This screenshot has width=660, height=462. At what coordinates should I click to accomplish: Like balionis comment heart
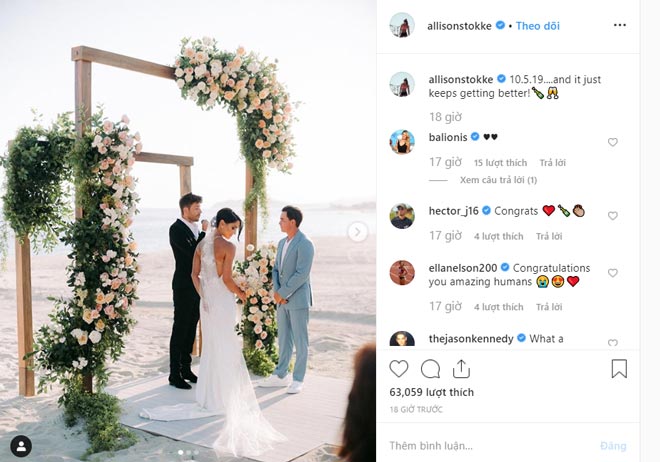(x=612, y=142)
